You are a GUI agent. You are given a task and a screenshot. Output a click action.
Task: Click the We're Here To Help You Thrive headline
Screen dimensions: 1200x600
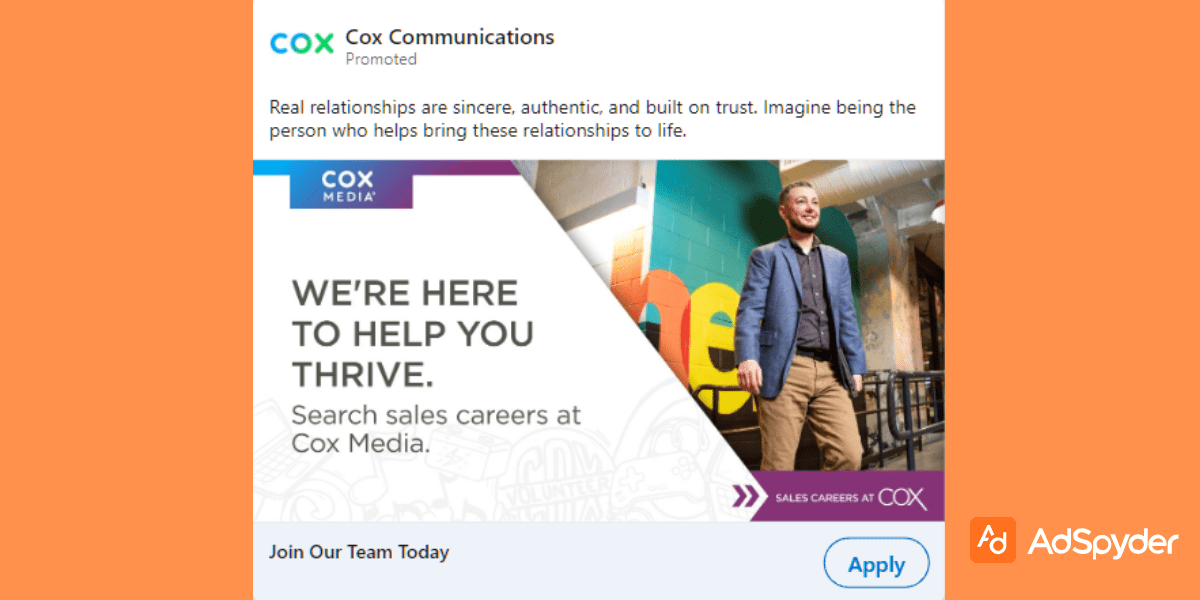412,333
